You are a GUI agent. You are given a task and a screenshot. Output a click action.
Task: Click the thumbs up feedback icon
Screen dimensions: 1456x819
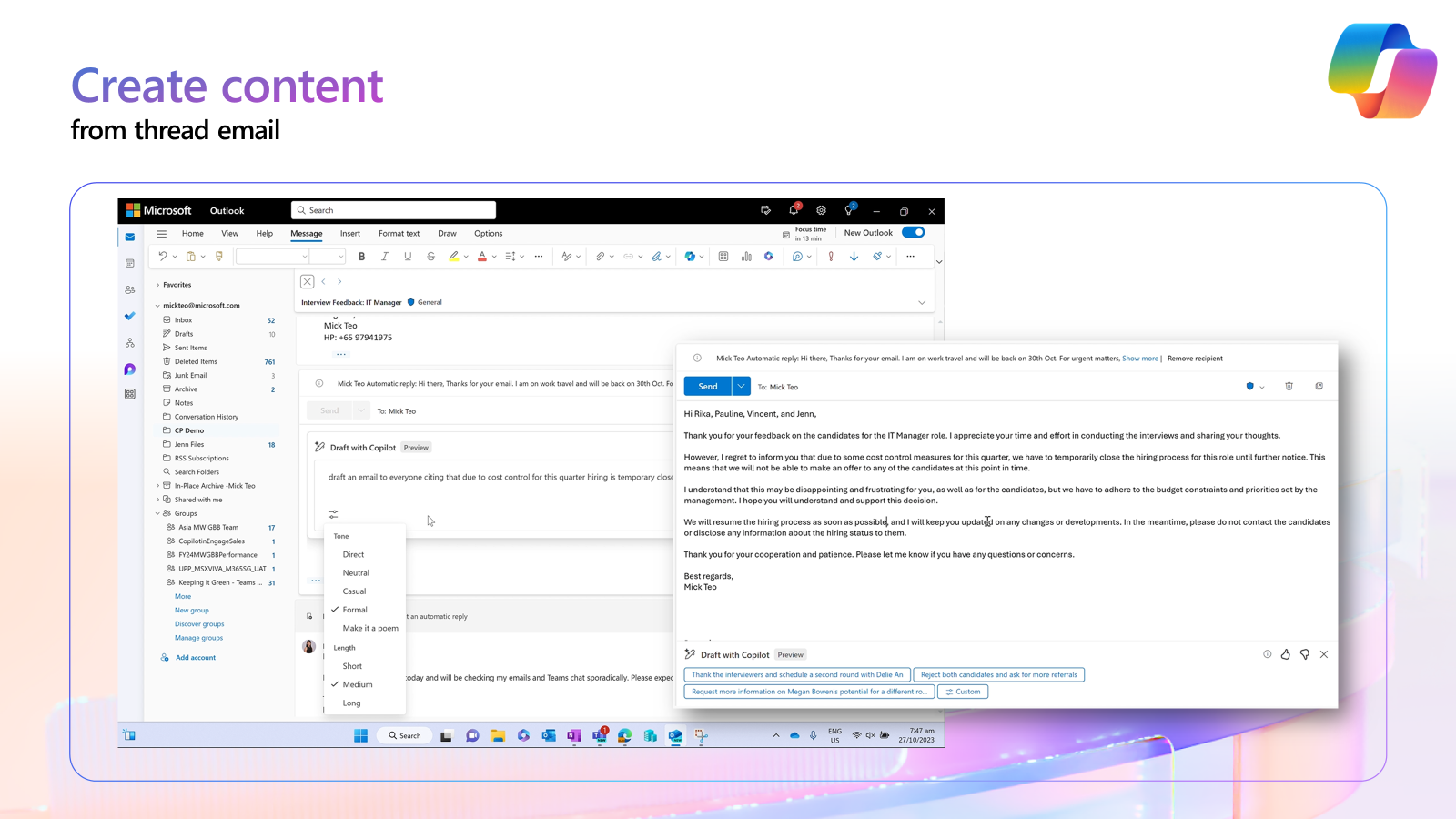(x=1286, y=654)
